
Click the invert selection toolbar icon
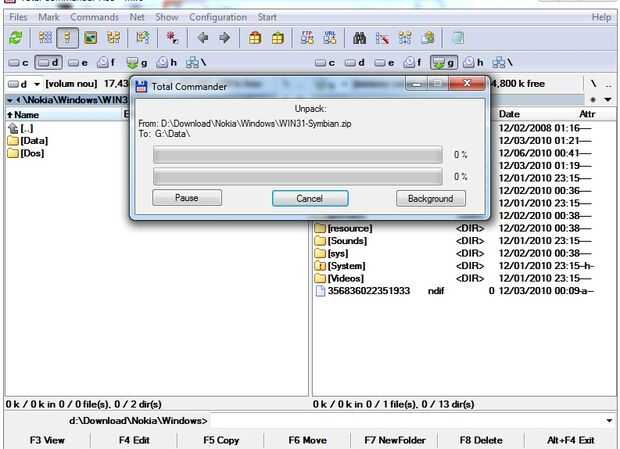143,38
